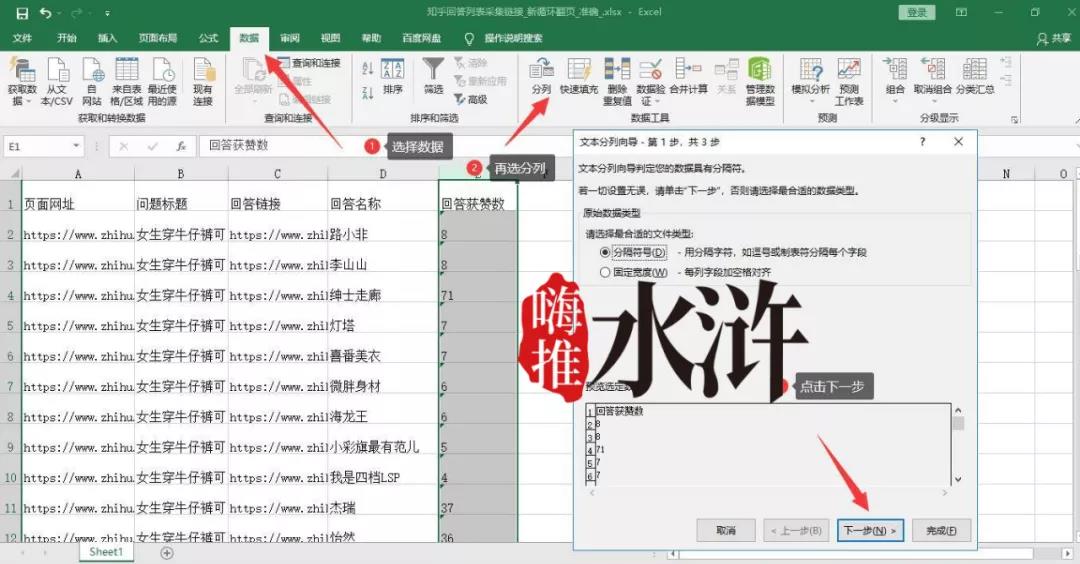Click 预测工作表 (Forecast Sheet) icon
1080x564 pixels.
(x=849, y=70)
